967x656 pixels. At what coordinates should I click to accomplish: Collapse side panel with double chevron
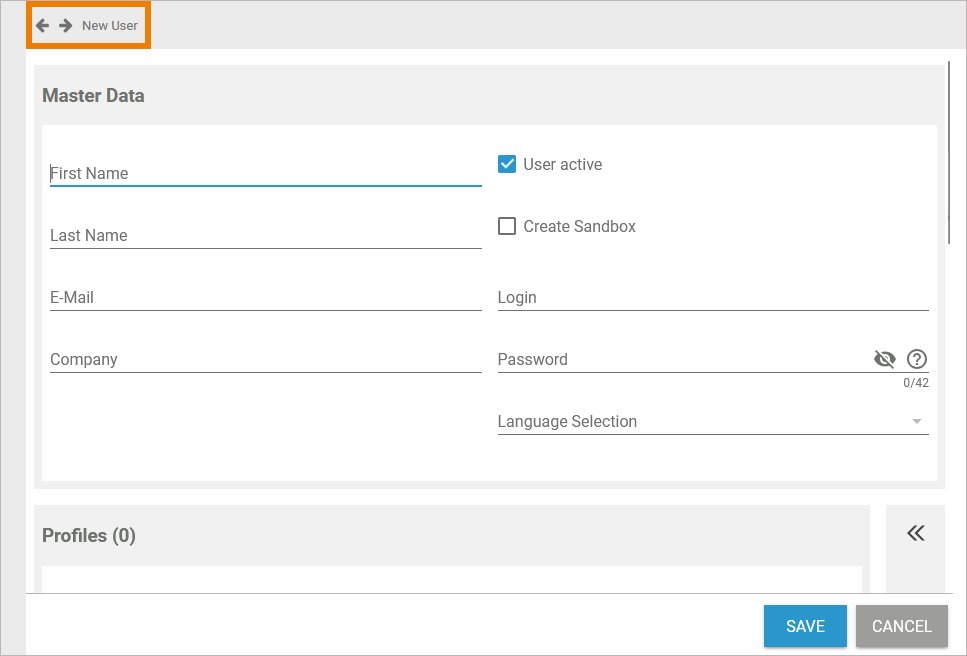coord(916,533)
